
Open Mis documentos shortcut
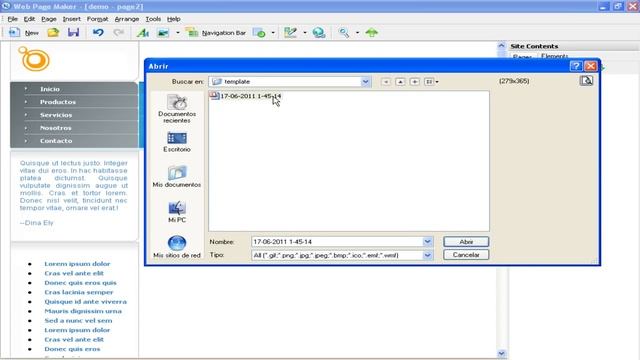click(x=177, y=177)
